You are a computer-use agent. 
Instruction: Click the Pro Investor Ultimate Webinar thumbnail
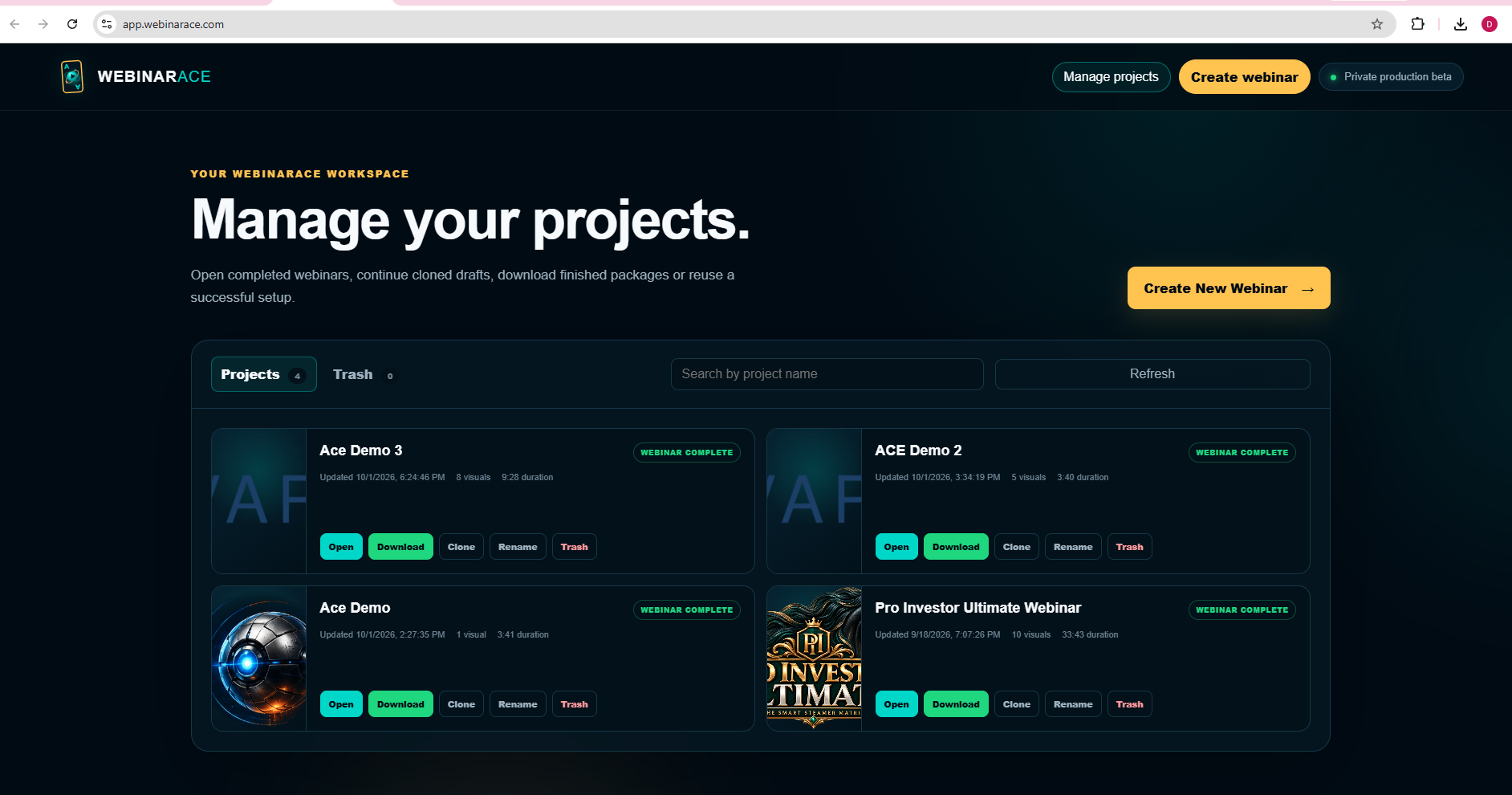click(815, 658)
